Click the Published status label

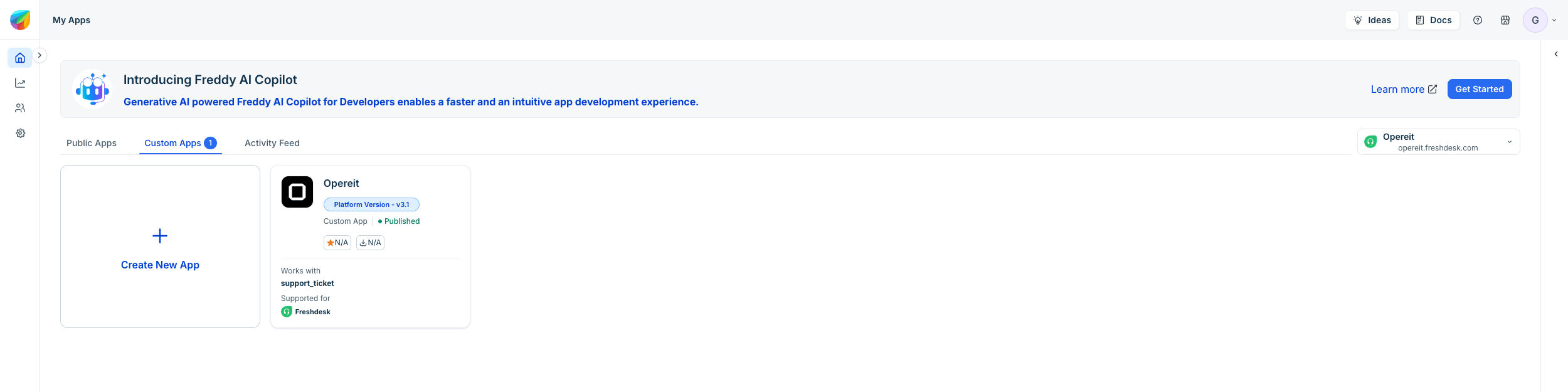pyautogui.click(x=399, y=221)
